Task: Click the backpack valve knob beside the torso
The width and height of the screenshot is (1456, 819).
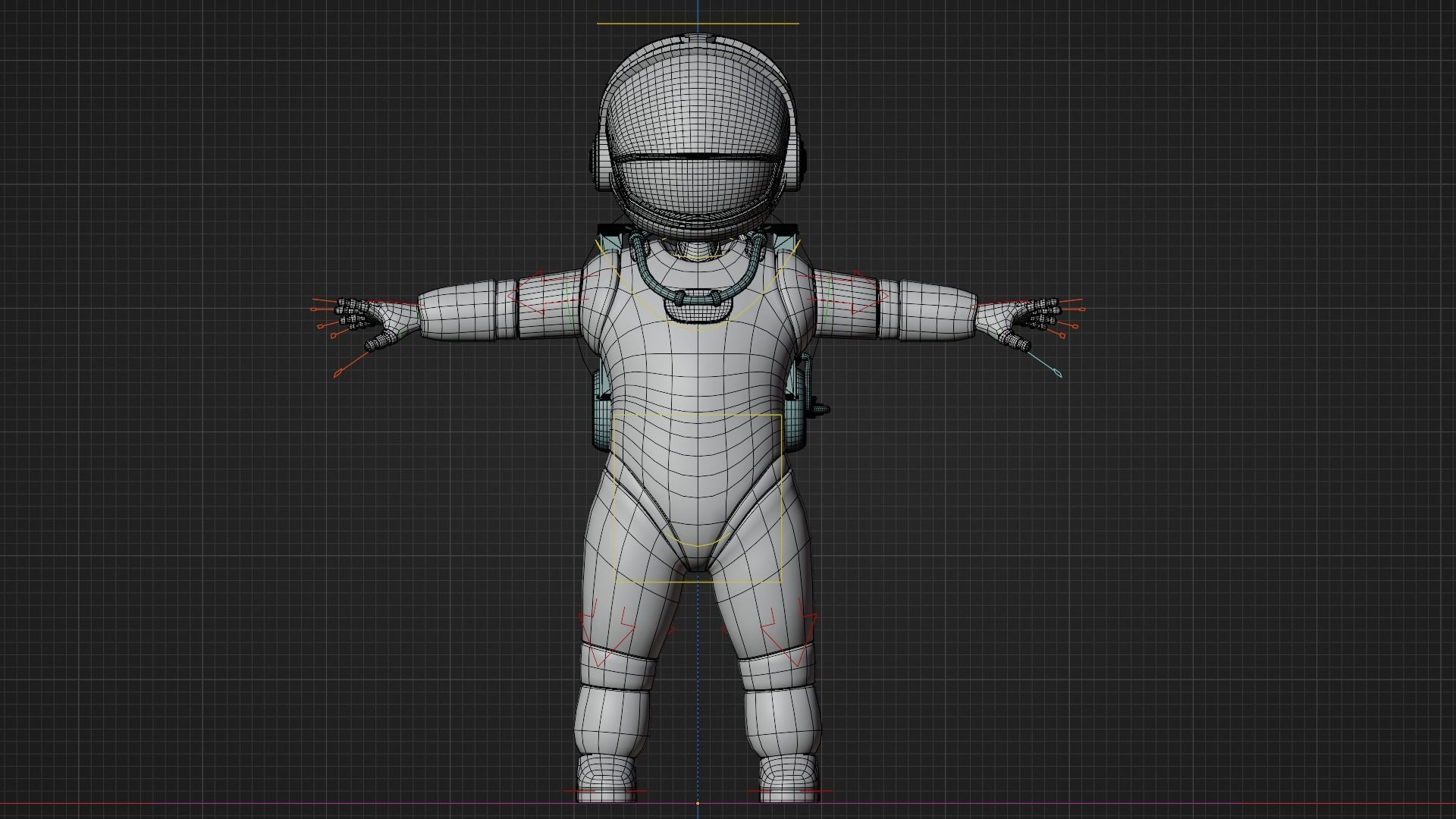Action: 820,408
